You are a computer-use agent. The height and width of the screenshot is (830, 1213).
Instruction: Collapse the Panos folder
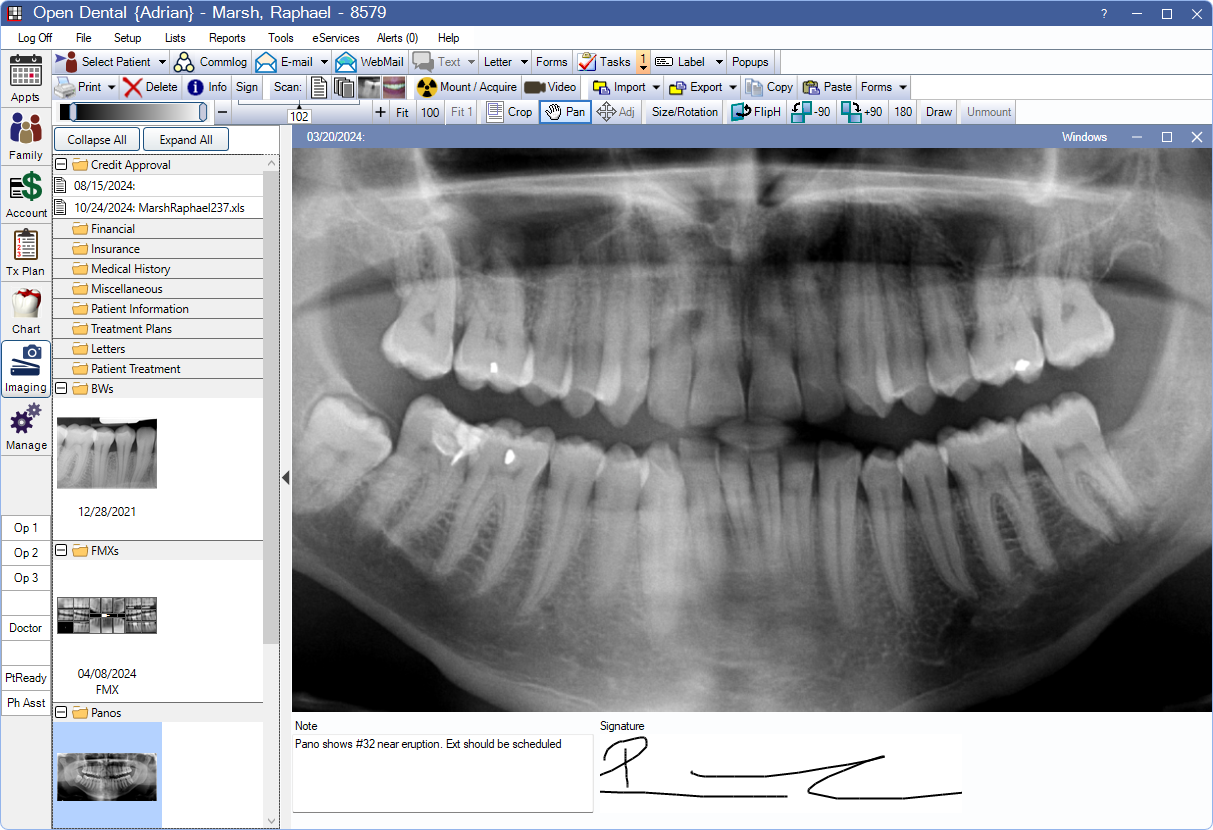click(x=62, y=712)
